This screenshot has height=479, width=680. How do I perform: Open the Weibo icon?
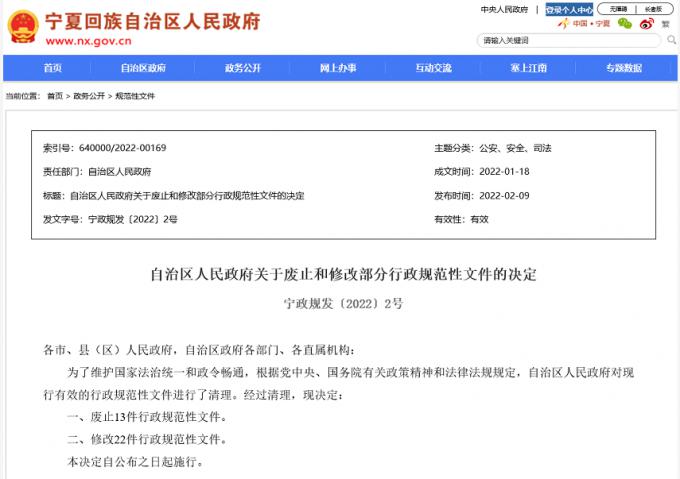click(647, 23)
